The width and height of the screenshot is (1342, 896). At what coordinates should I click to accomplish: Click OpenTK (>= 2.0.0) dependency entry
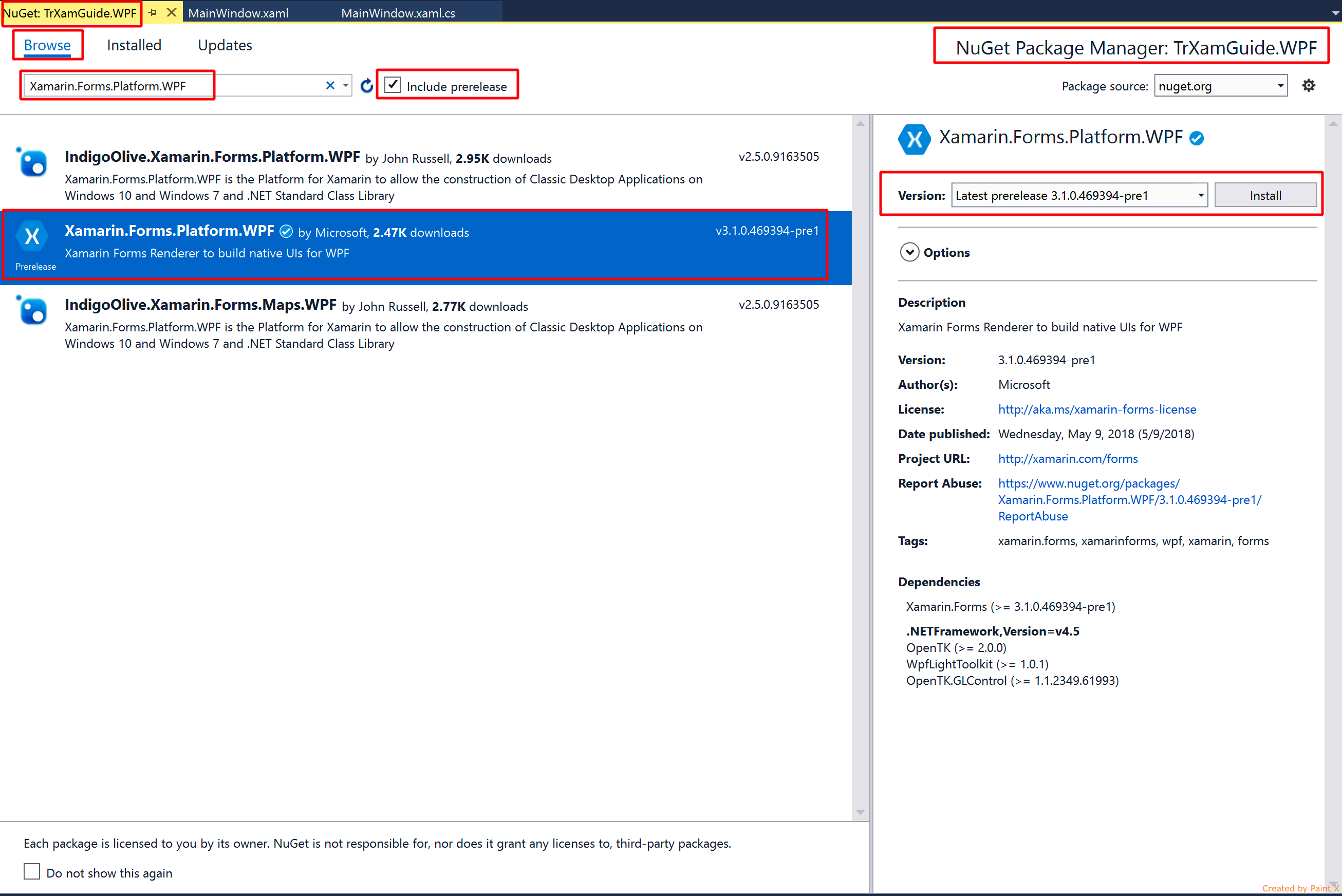tap(956, 648)
